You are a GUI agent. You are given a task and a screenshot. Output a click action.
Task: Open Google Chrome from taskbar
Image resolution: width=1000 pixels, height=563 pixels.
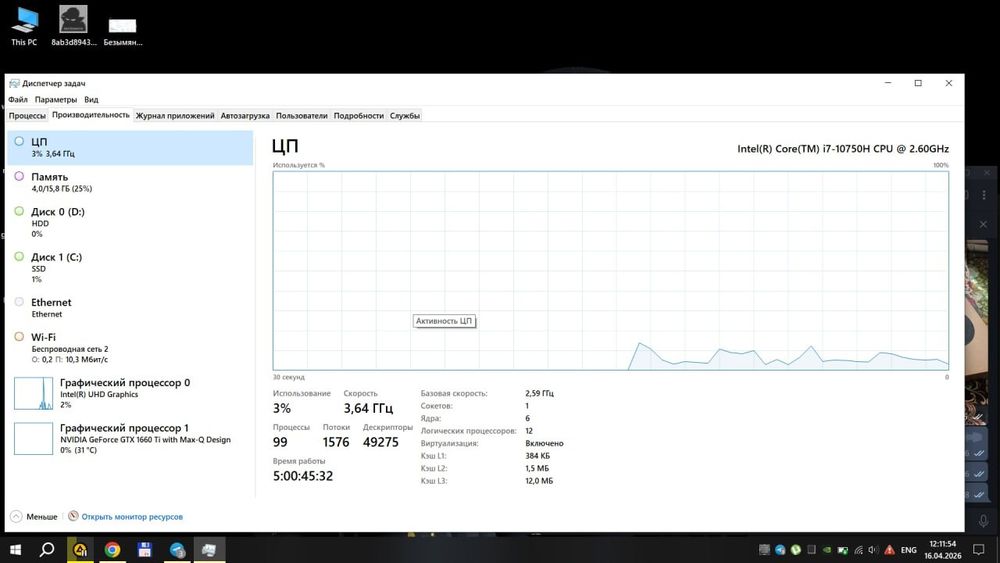tap(112, 550)
